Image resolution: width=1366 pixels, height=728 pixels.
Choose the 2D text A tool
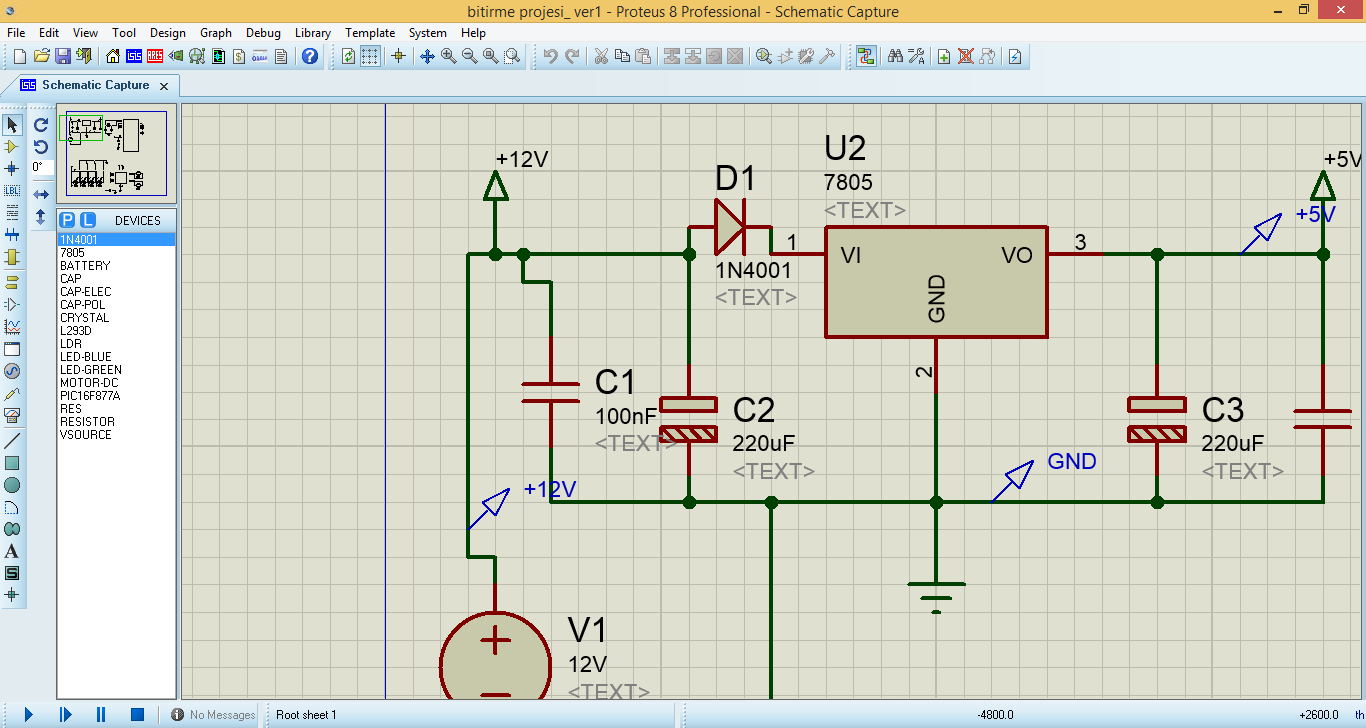coord(12,551)
